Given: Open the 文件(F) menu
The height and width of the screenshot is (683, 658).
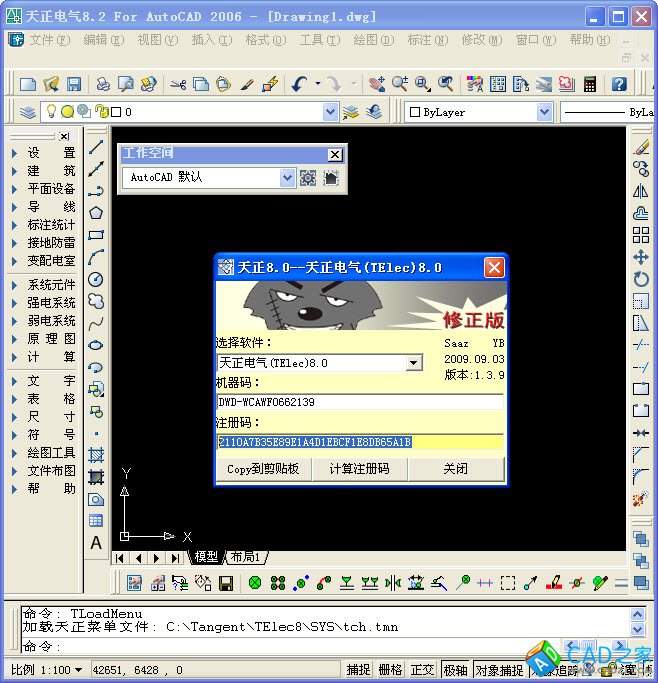Looking at the screenshot, I should (x=50, y=40).
